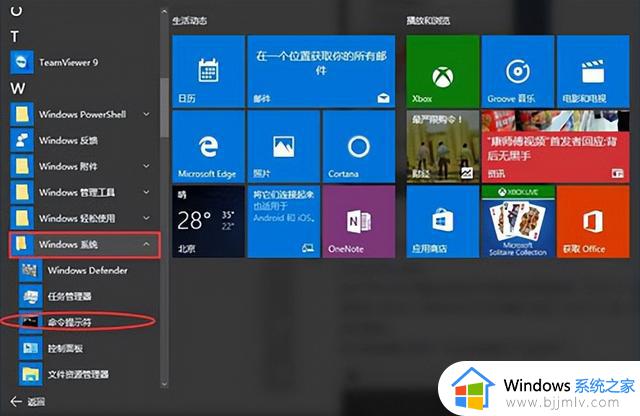Click the 生活动态 group title

(x=189, y=20)
